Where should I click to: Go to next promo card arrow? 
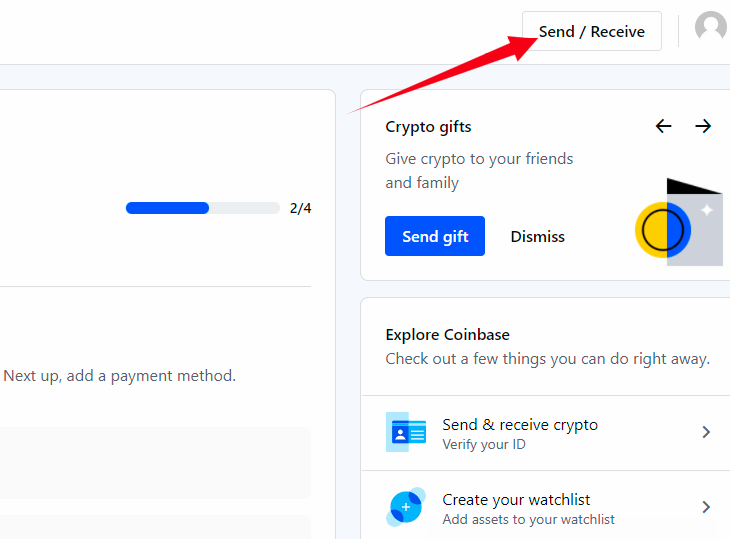(x=703, y=126)
